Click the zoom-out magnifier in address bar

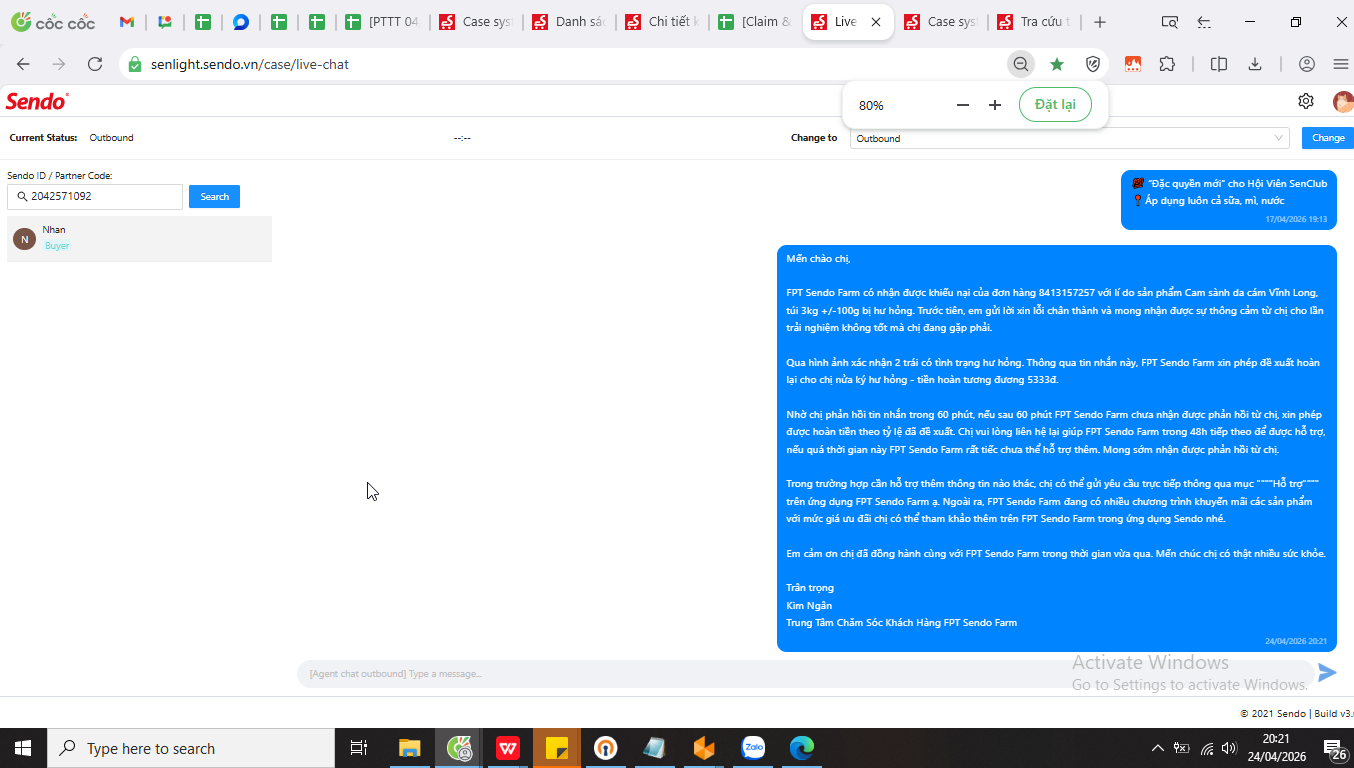click(1020, 64)
